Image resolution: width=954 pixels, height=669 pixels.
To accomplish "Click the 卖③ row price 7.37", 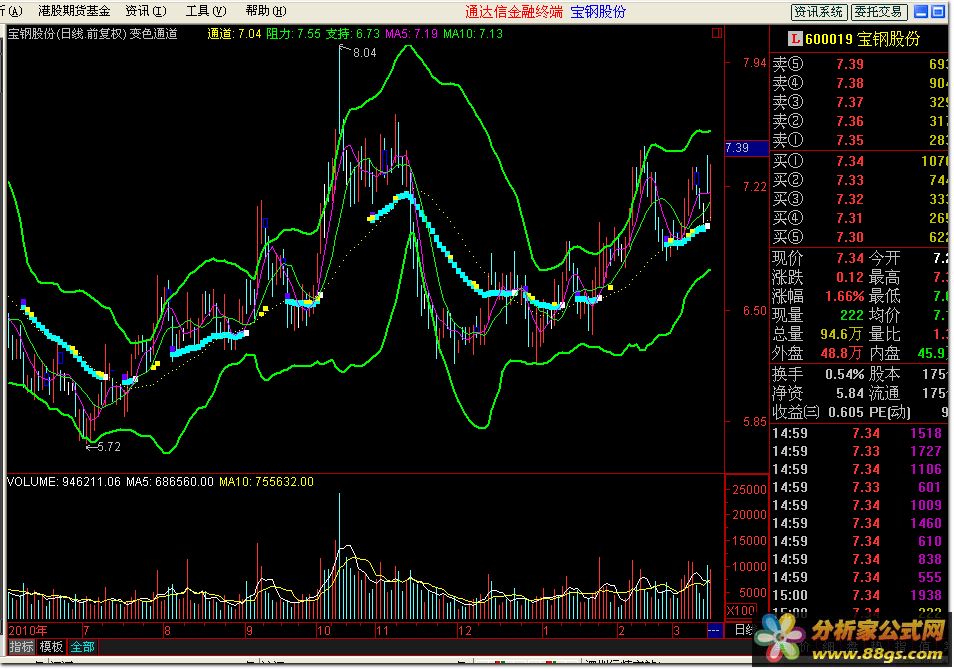I will [x=850, y=102].
